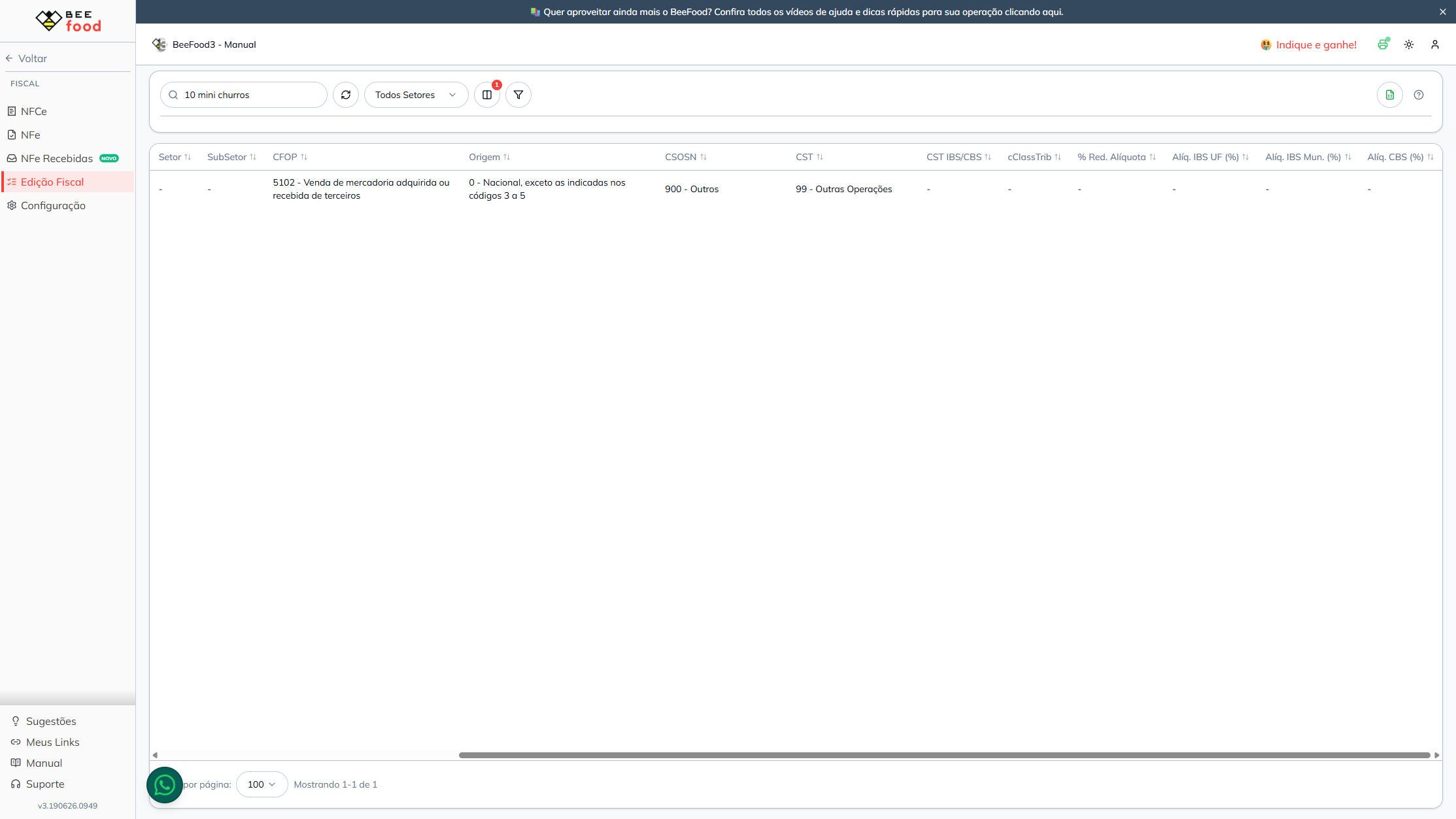Viewport: 1456px width, 819px height.
Task: Open the WhatsApp chat button
Action: pyautogui.click(x=165, y=785)
